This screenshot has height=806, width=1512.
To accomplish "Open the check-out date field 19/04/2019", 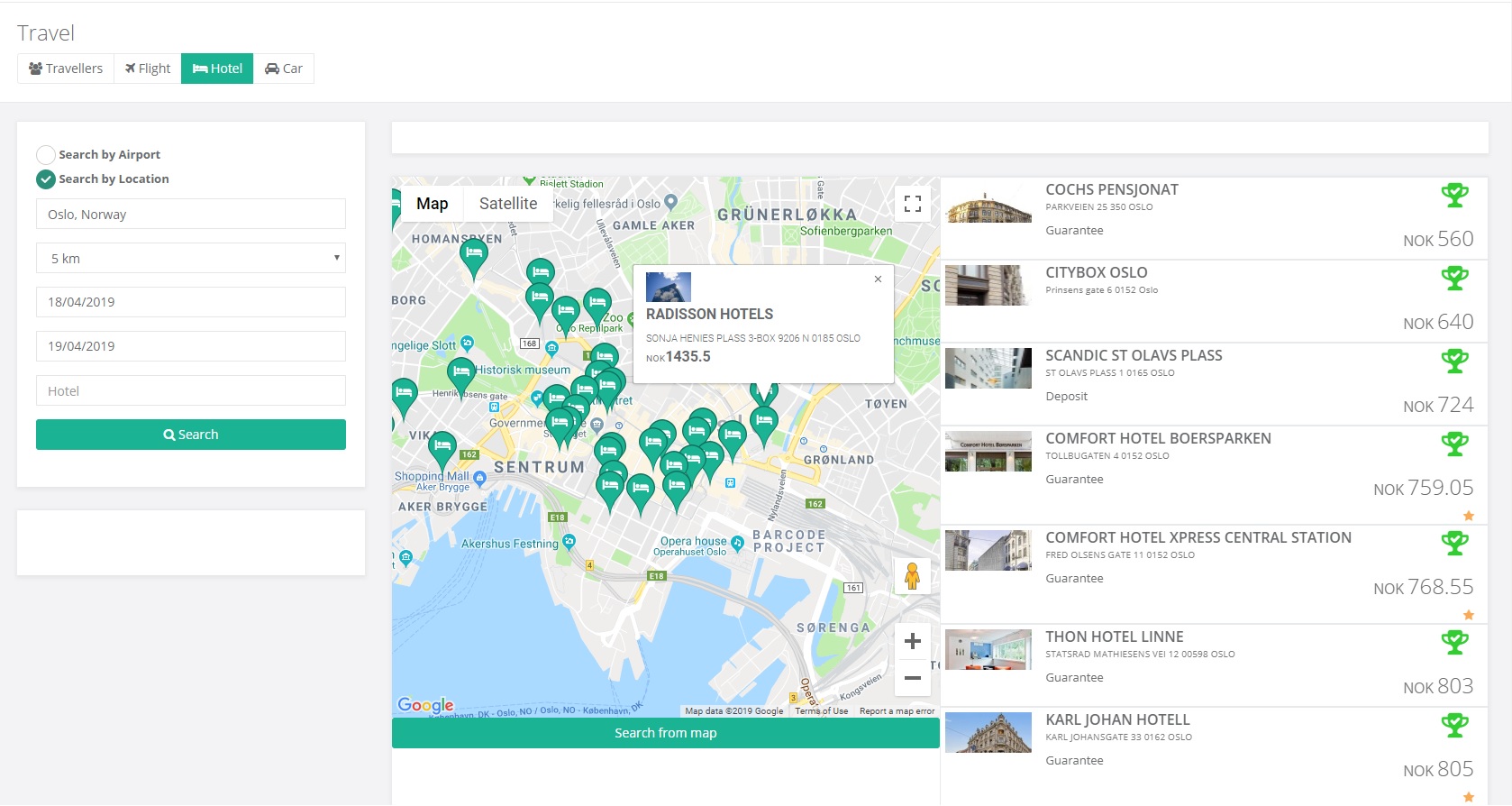I will (191, 346).
